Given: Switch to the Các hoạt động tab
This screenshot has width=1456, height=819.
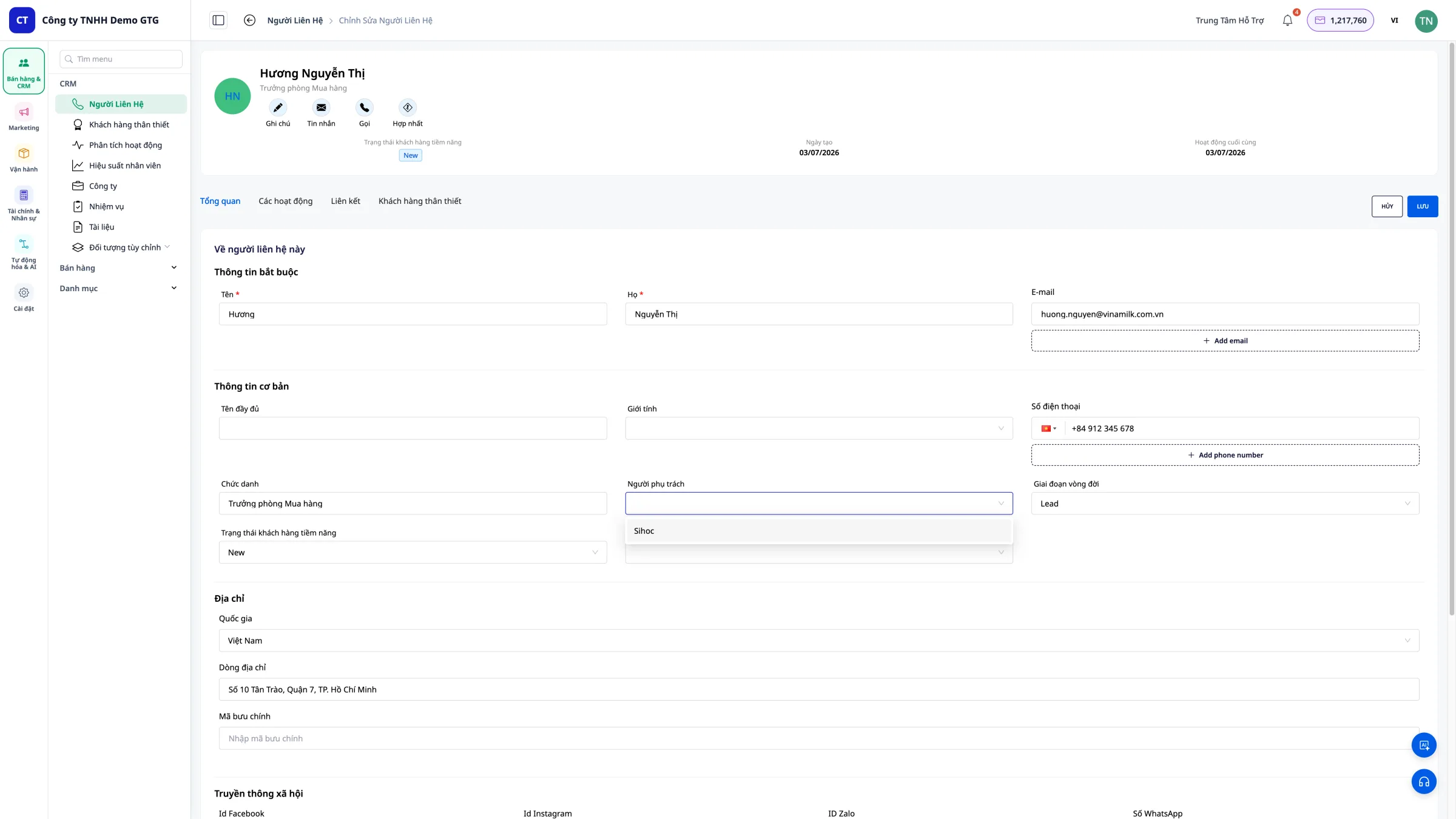Looking at the screenshot, I should click(286, 201).
